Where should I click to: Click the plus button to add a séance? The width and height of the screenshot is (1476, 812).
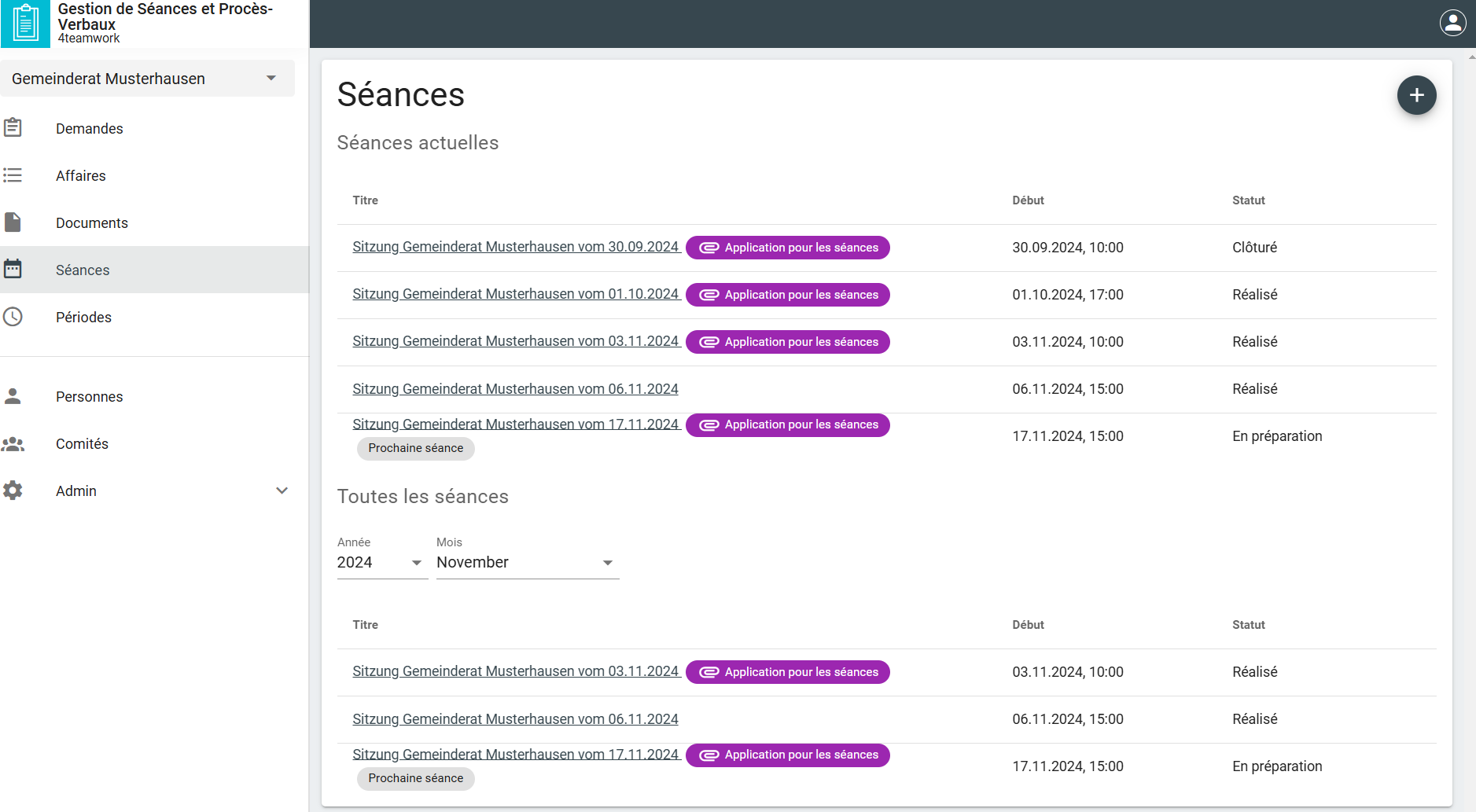coord(1416,95)
